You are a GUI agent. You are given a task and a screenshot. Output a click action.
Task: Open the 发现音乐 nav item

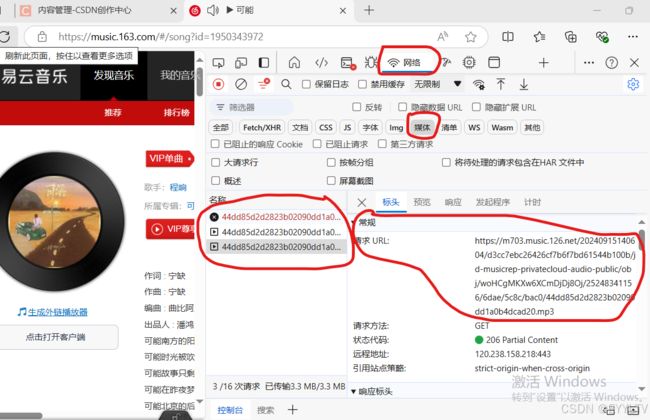pyautogui.click(x=113, y=75)
